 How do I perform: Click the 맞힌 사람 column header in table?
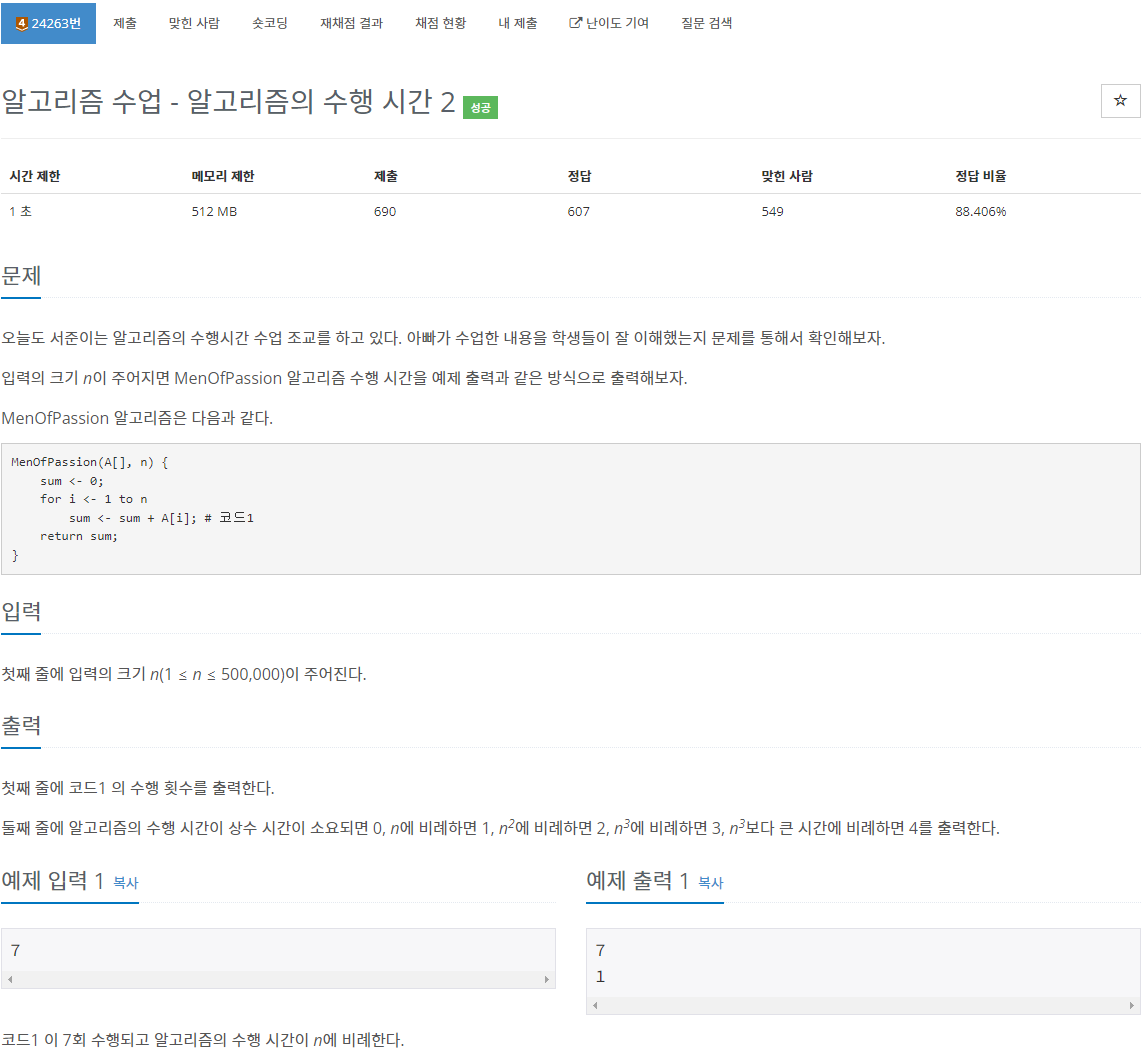(787, 176)
